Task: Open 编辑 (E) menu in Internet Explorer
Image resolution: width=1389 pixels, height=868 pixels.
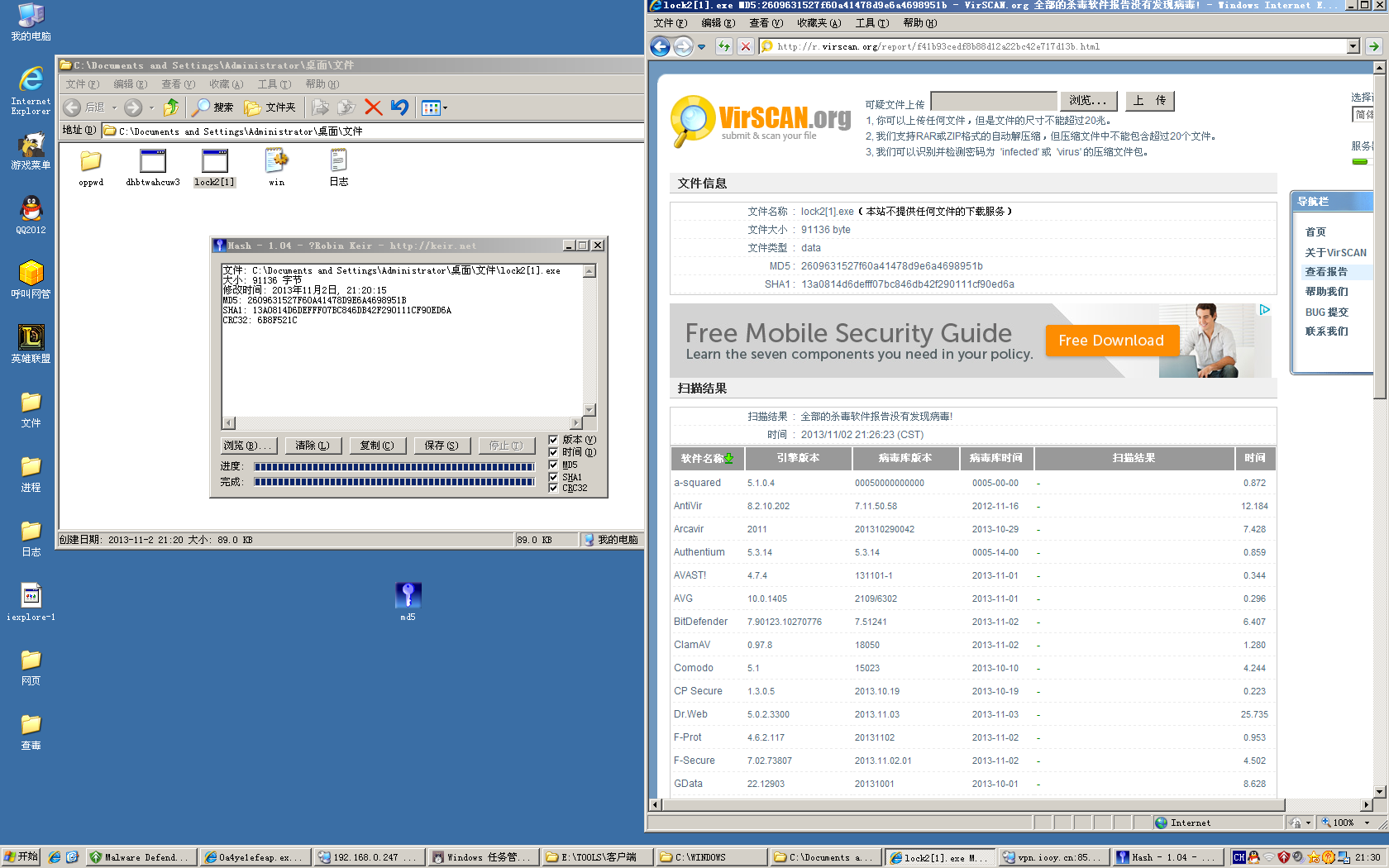Action: (x=718, y=23)
